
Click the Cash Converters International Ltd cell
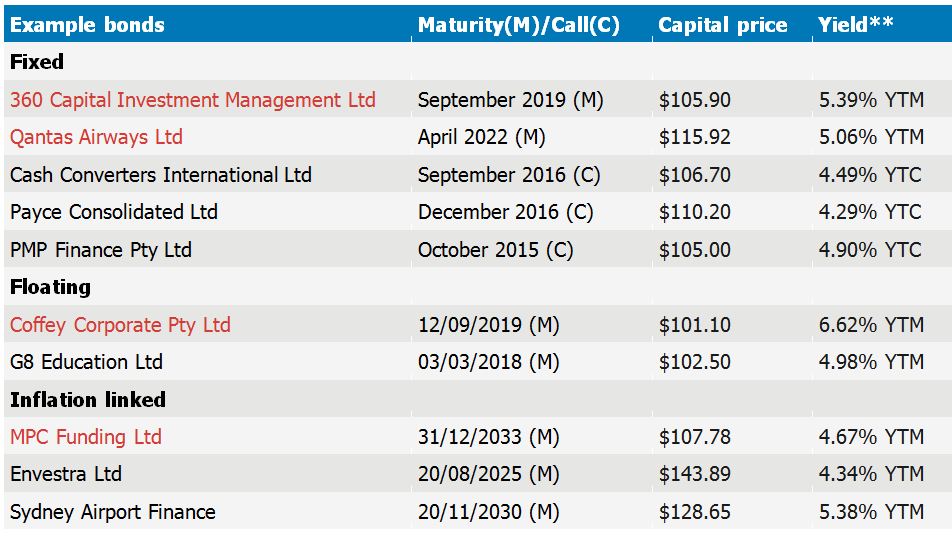[x=161, y=175]
